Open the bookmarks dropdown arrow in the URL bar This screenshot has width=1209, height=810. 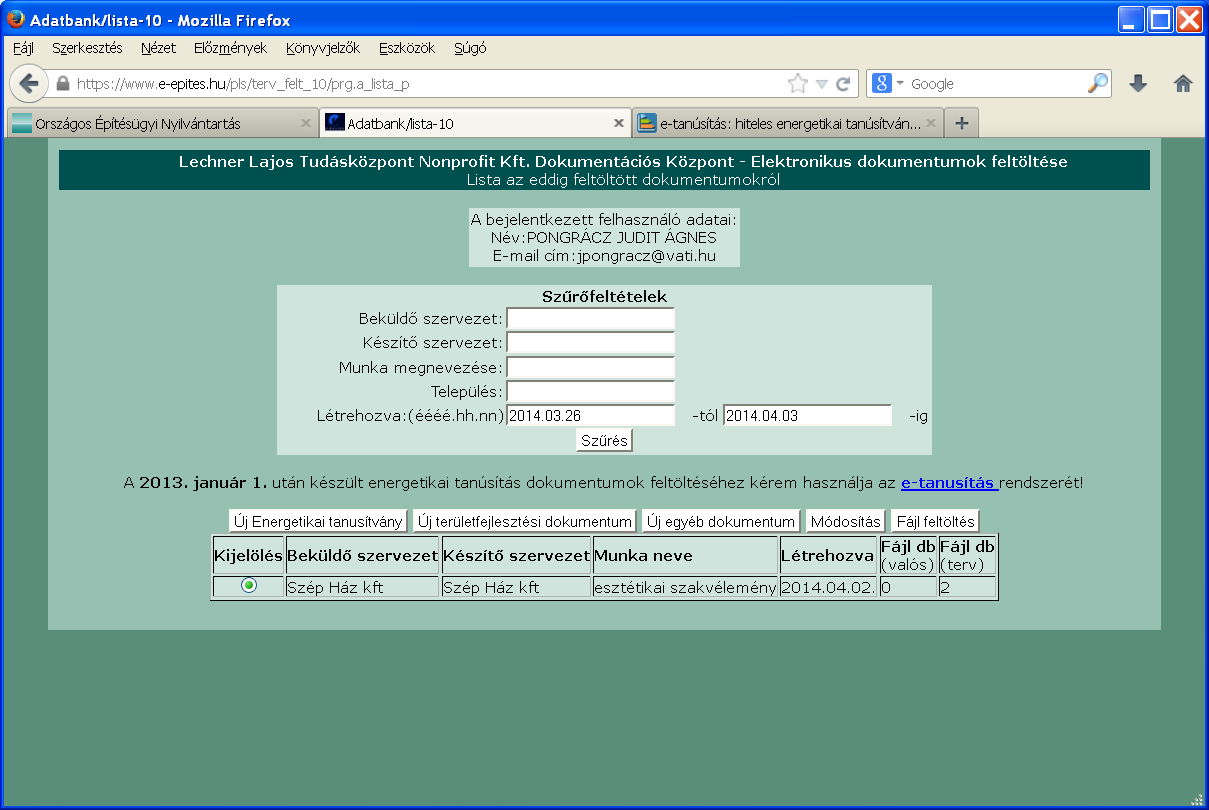[x=822, y=84]
